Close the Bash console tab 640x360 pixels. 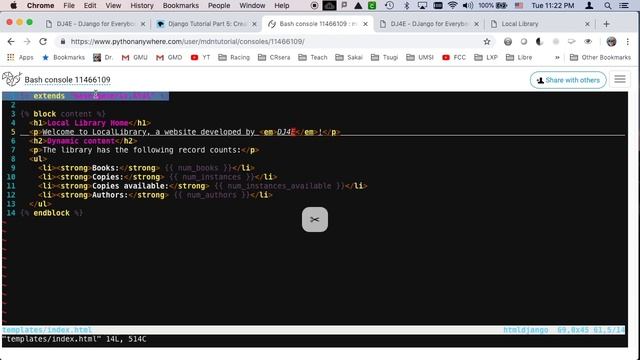tap(365, 24)
